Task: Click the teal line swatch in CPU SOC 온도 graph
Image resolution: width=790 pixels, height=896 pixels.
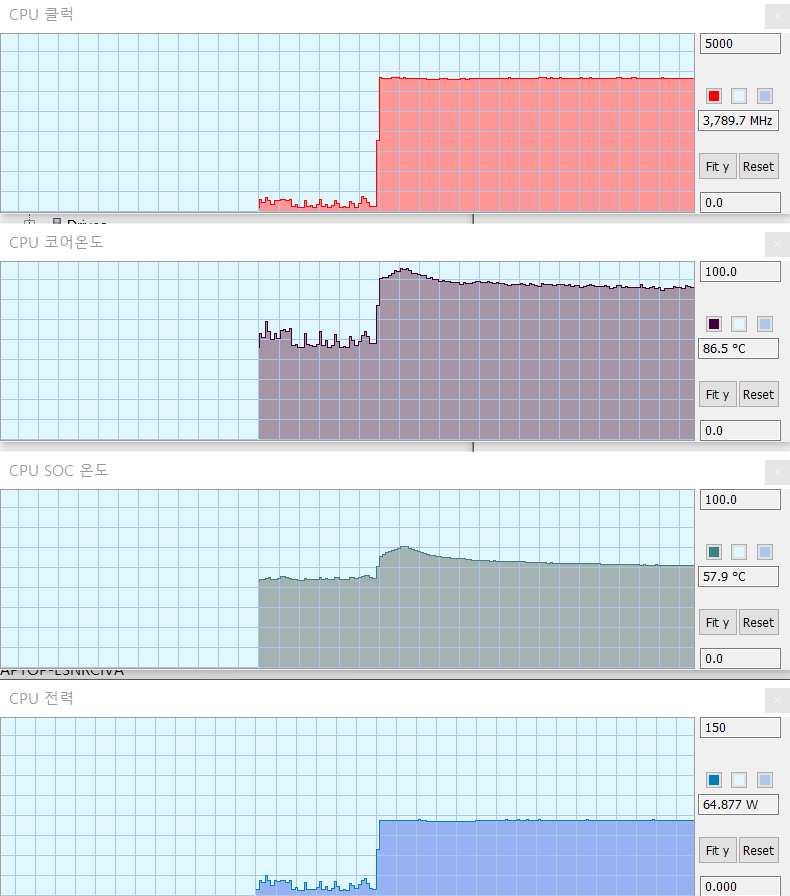Action: pos(713,552)
